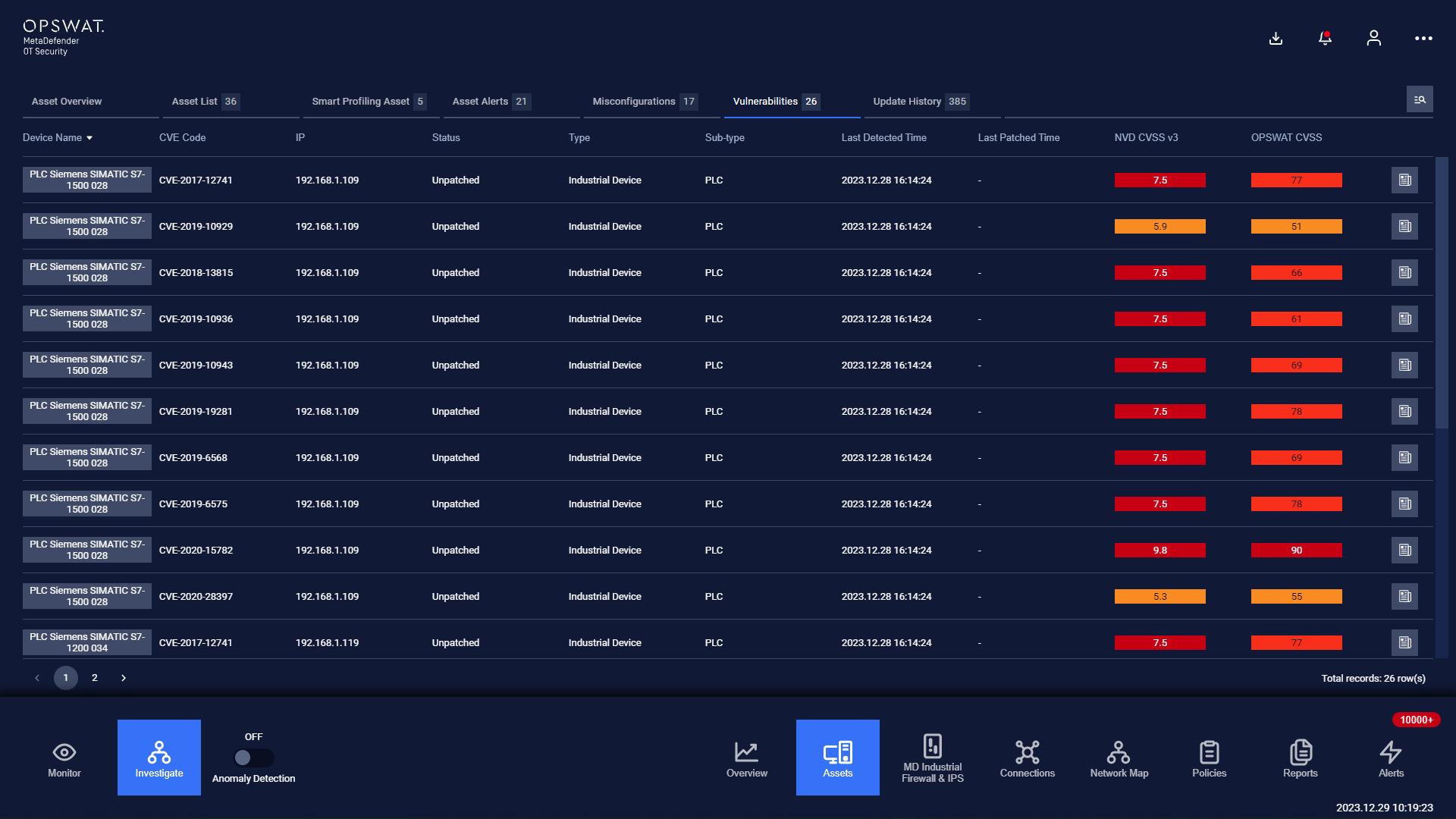Screen dimensions: 1456x819
Task: Click IP 192.168.1.119 cell
Action: (x=327, y=643)
